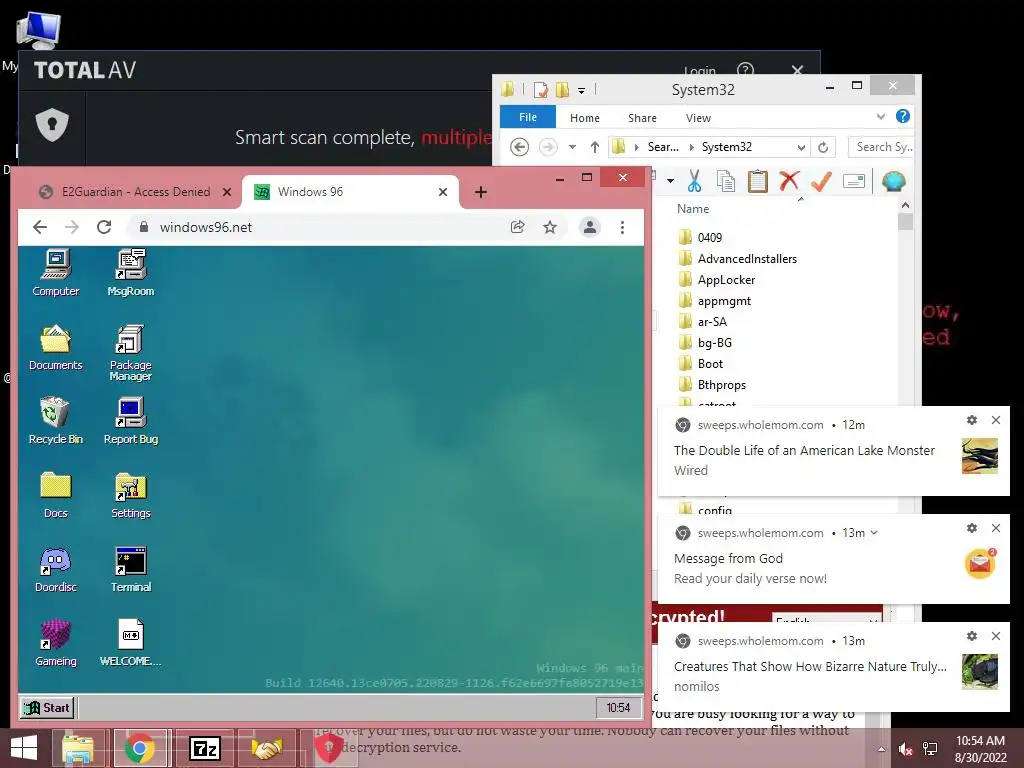Close the E2Guardian tab
1024x768 pixels.
[227, 192]
